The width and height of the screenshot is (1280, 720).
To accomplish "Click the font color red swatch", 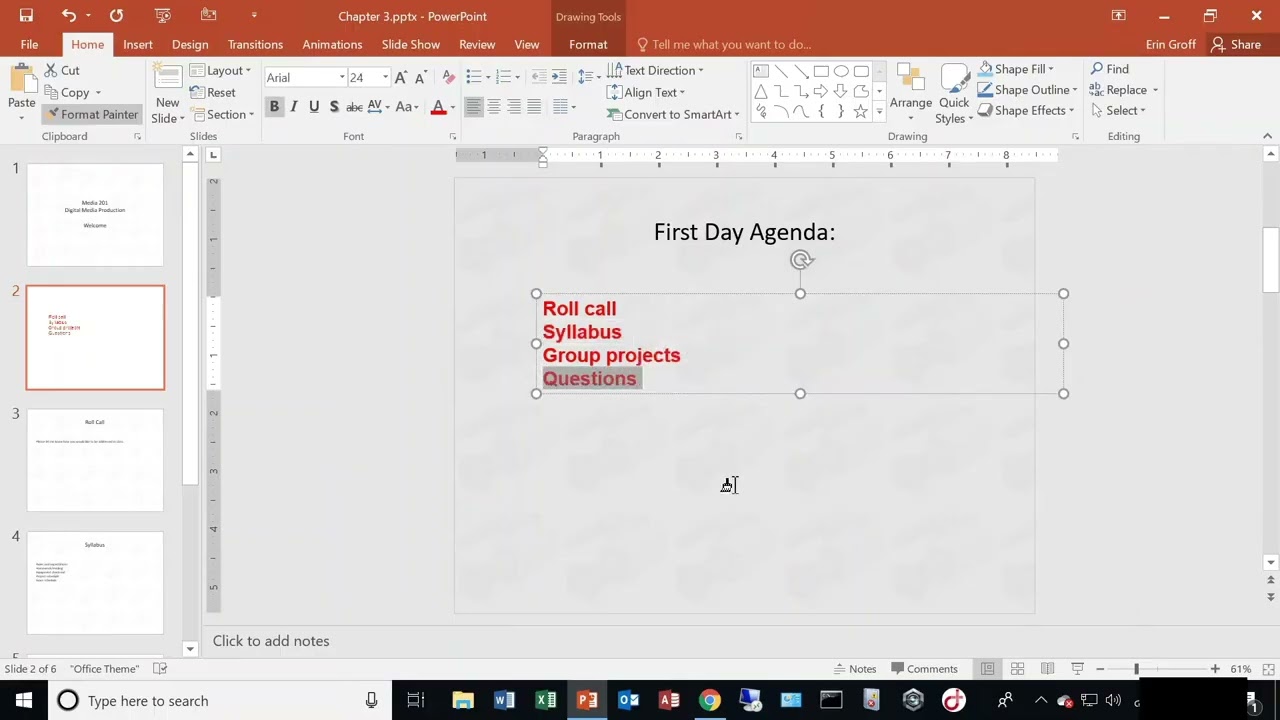I will tap(438, 107).
